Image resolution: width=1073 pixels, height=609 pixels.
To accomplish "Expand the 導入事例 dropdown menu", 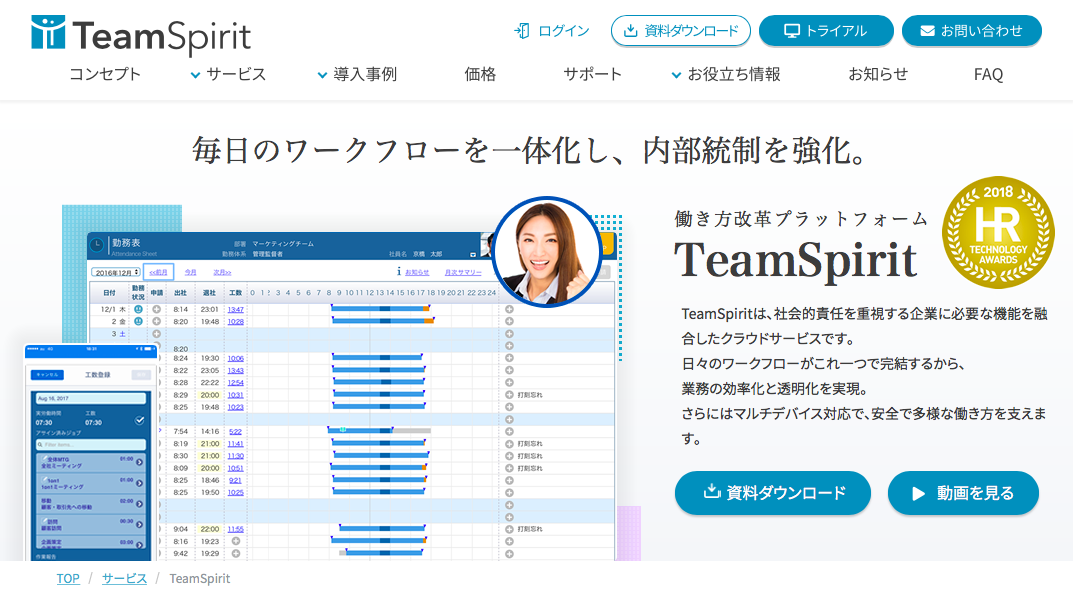I will (357, 74).
